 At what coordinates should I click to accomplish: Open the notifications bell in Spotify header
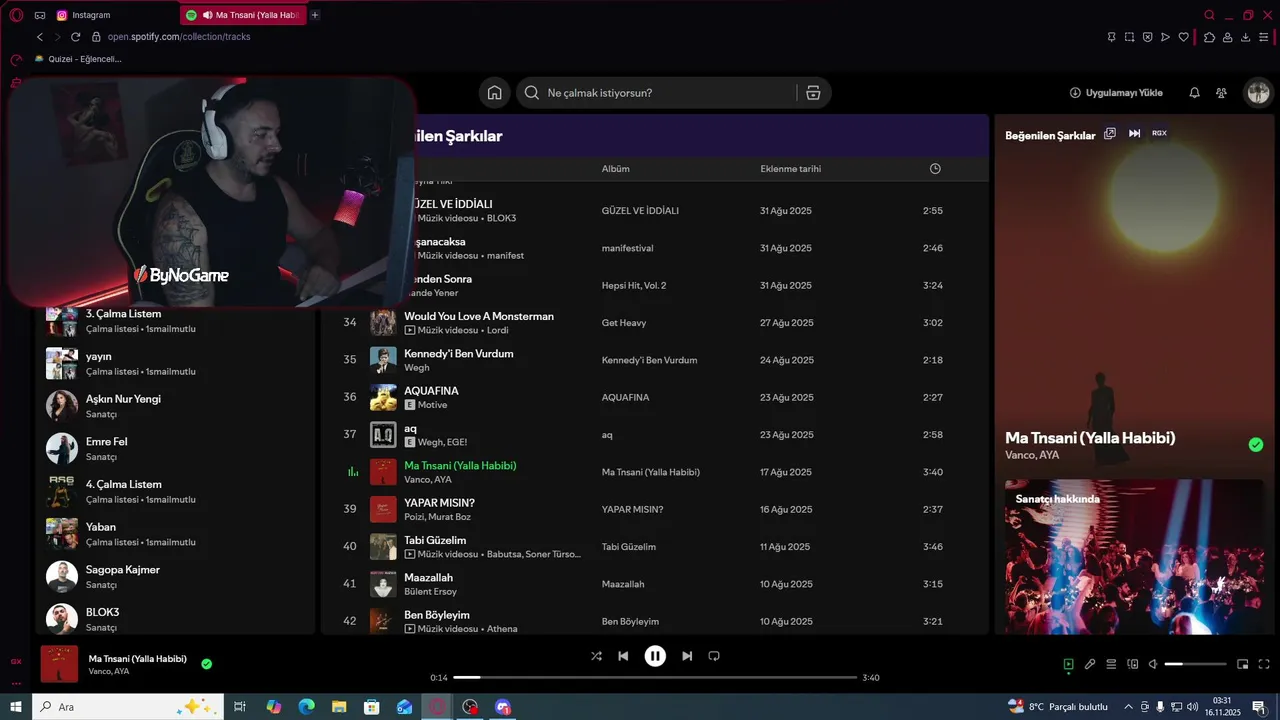[1194, 93]
